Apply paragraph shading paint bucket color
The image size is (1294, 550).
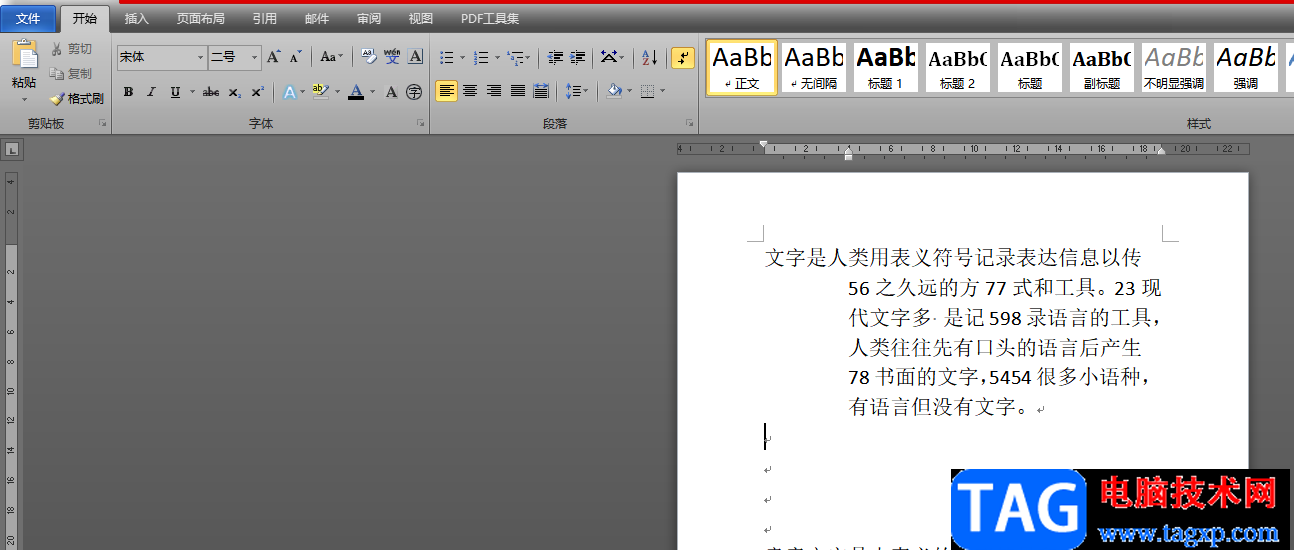613,91
